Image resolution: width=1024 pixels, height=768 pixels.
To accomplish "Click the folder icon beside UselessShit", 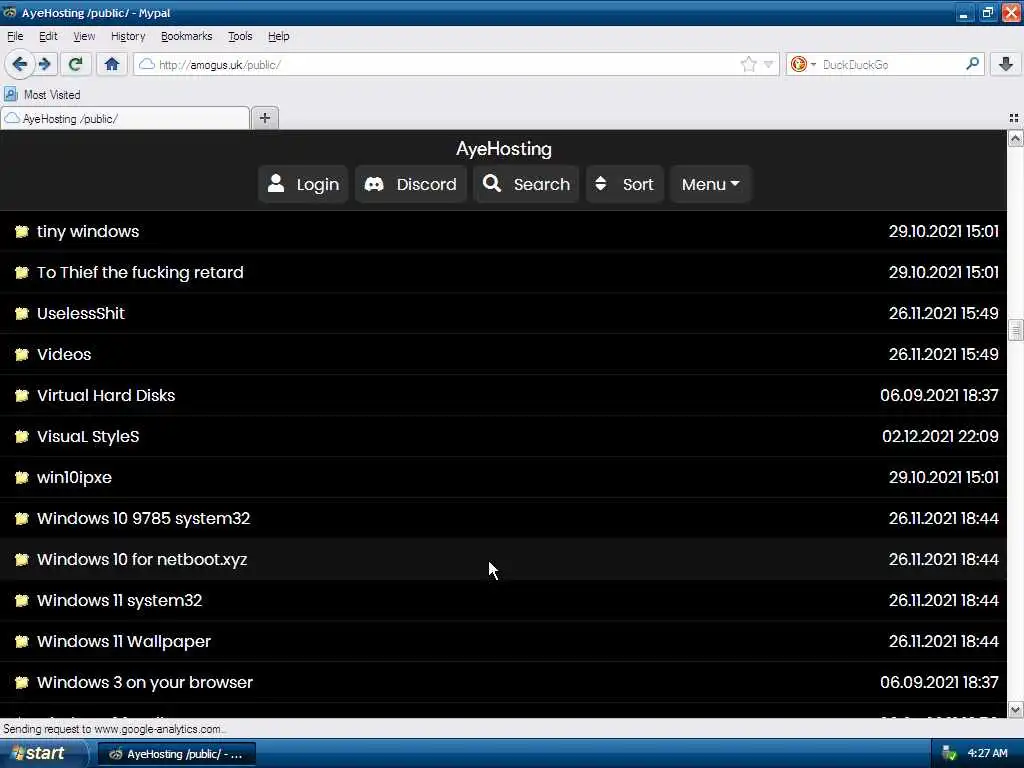I will click(x=22, y=313).
